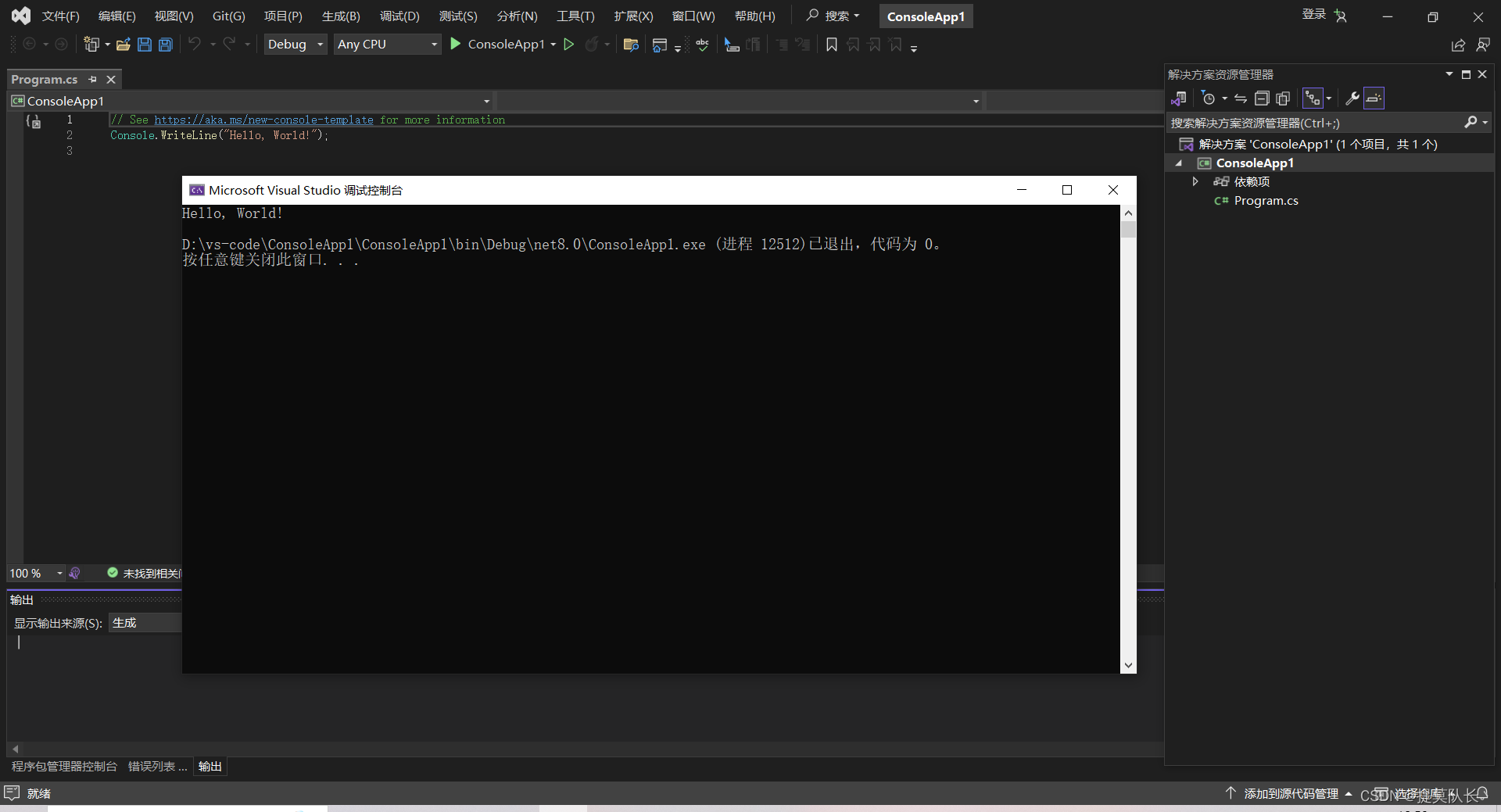Click the New Project toolbar icon
This screenshot has width=1501, height=812.
pyautogui.click(x=91, y=45)
